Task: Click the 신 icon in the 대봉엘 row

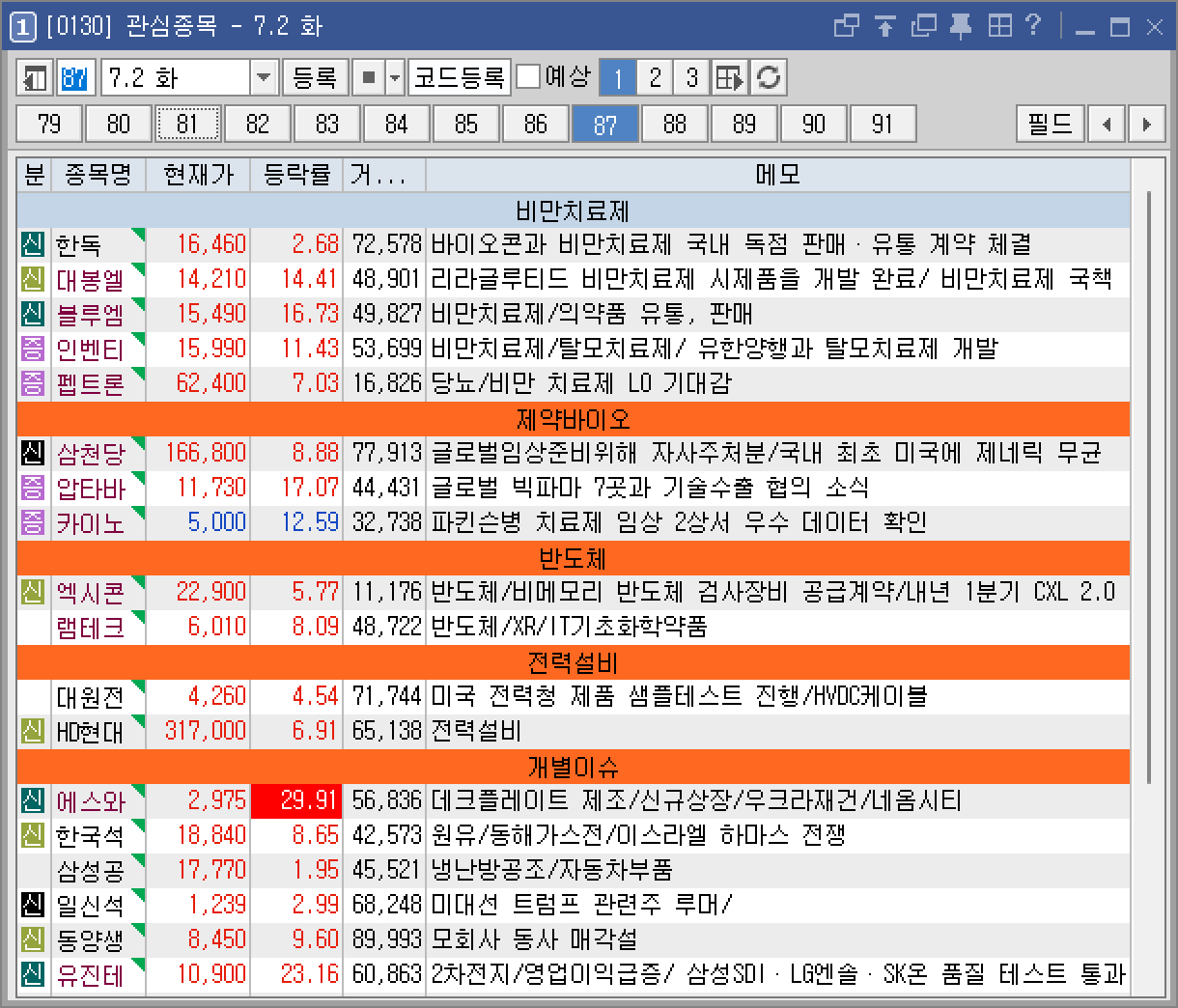Action: tap(34, 279)
